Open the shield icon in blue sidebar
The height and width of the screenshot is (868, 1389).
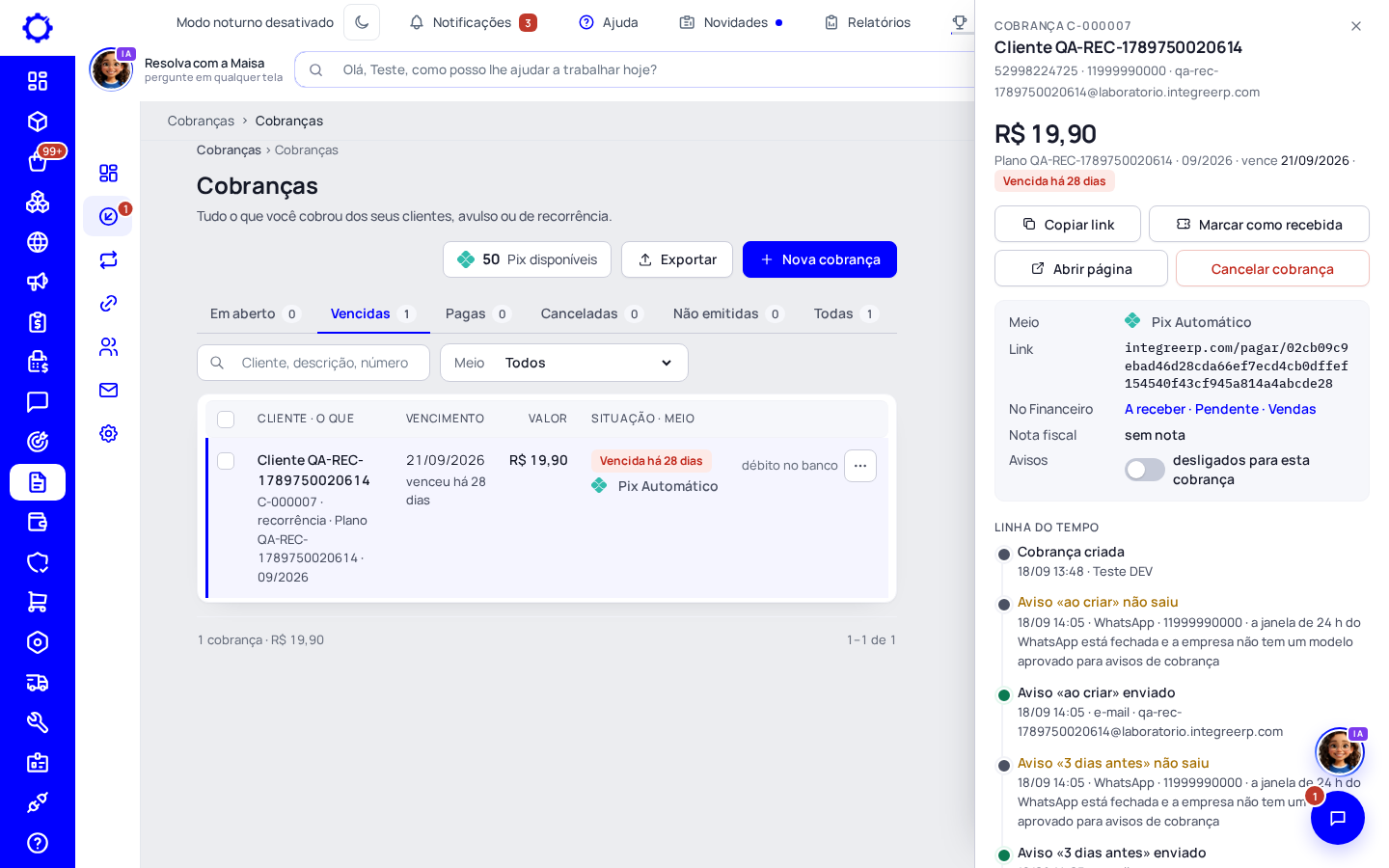pos(38,562)
